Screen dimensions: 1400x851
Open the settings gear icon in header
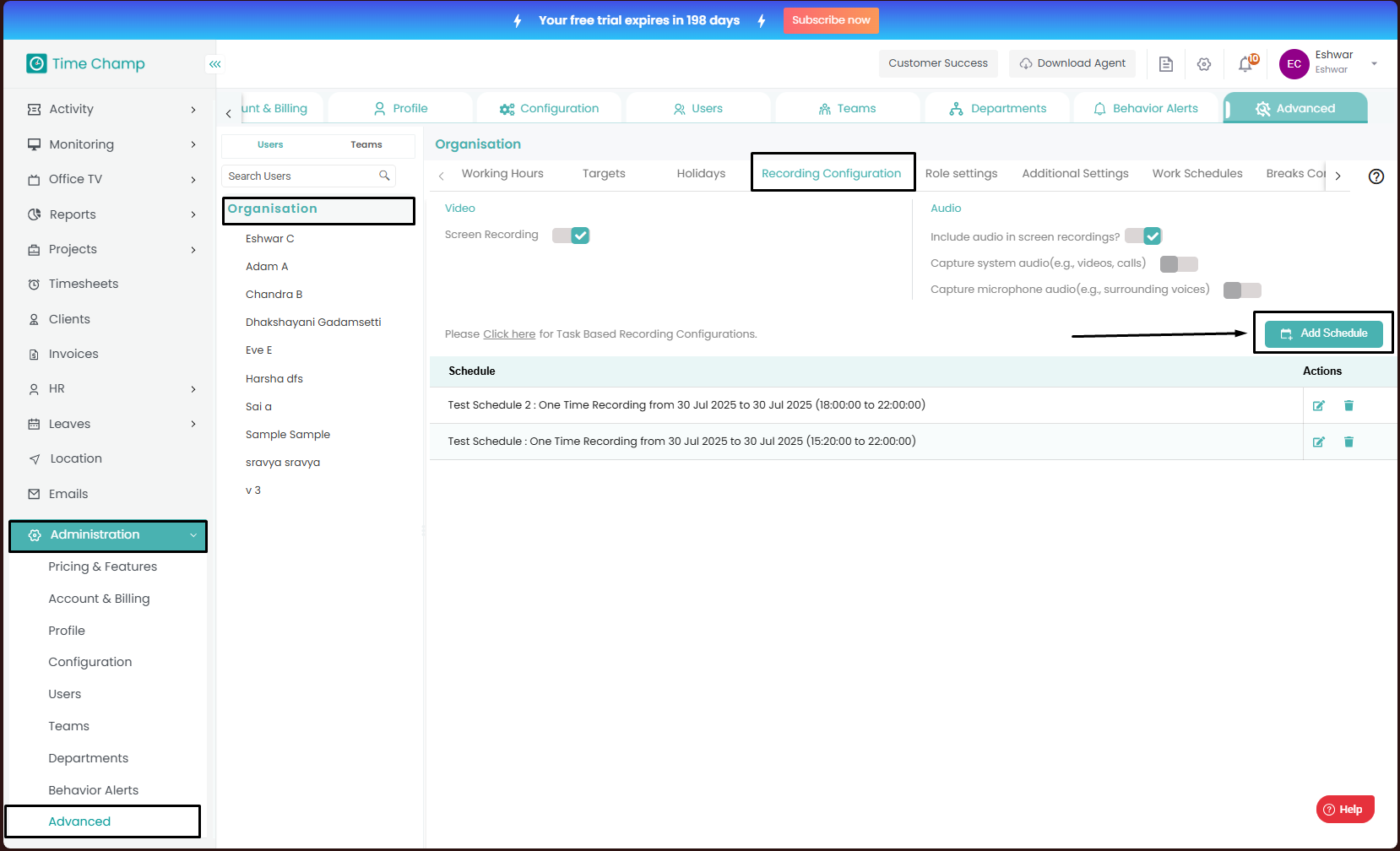pyautogui.click(x=1204, y=64)
